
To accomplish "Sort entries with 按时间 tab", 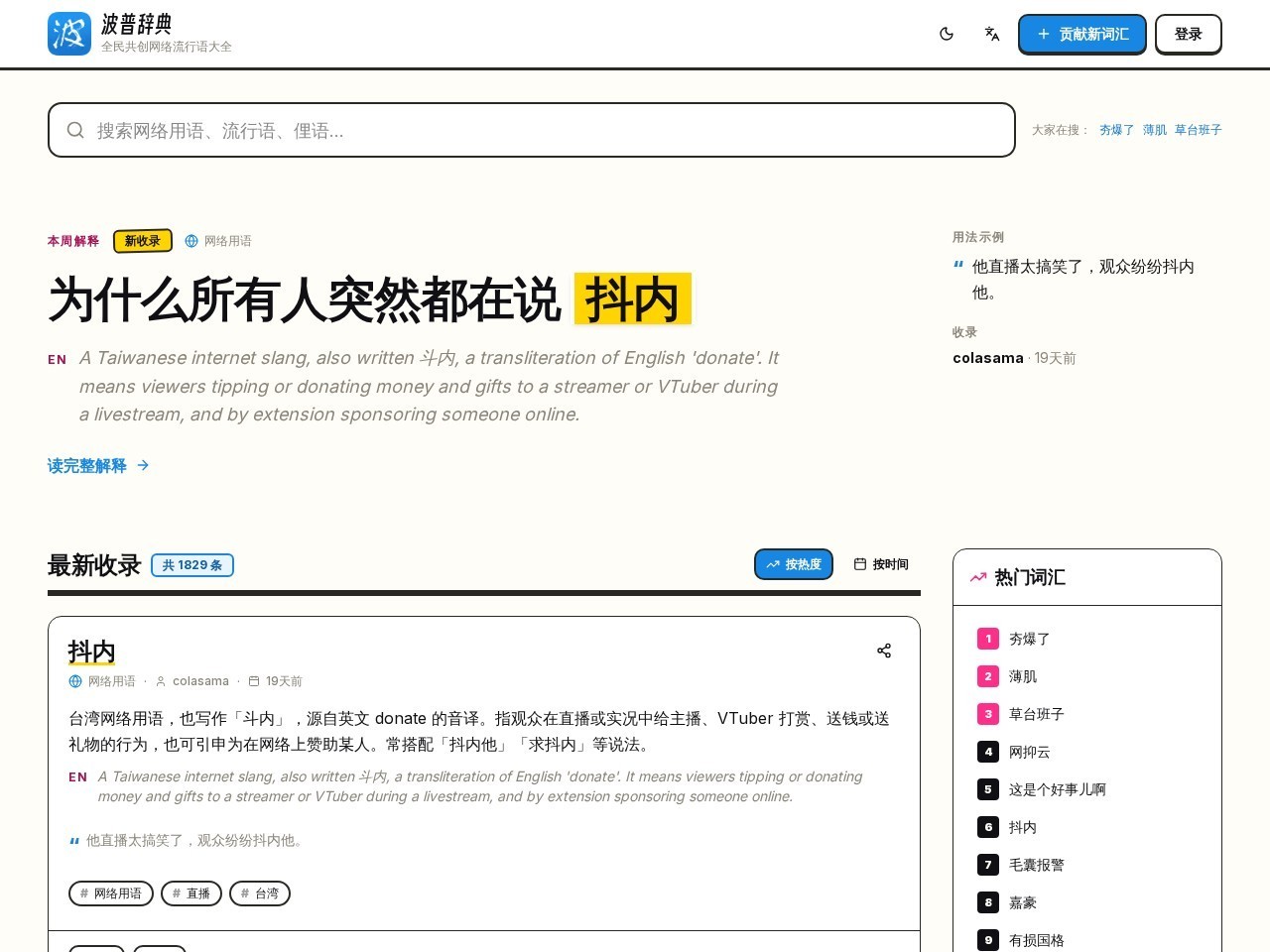I will coord(881,564).
